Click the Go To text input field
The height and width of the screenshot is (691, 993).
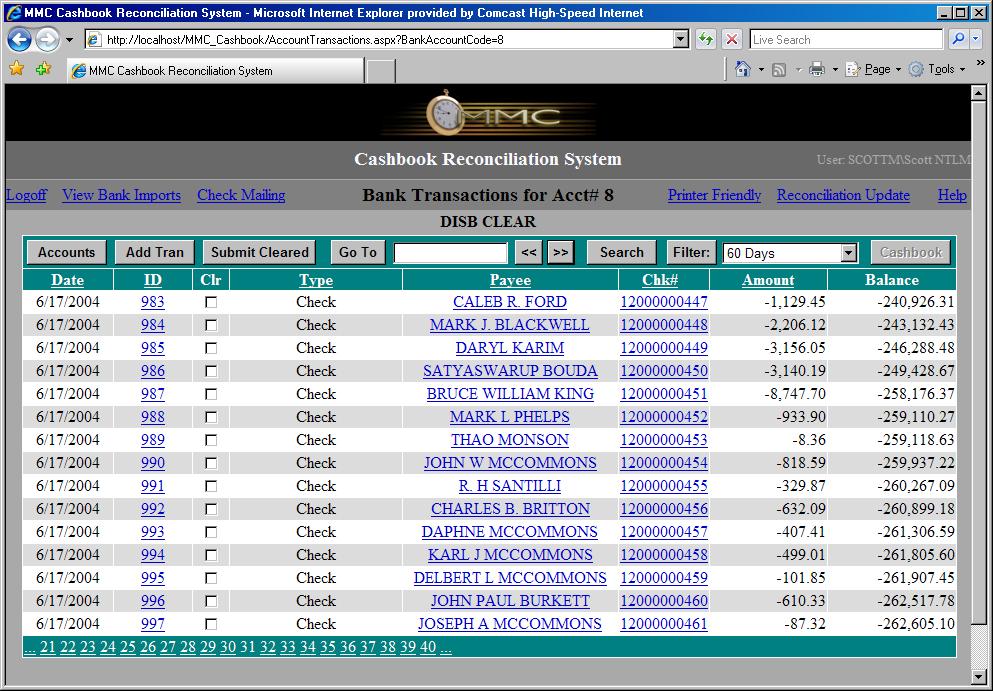click(x=451, y=253)
